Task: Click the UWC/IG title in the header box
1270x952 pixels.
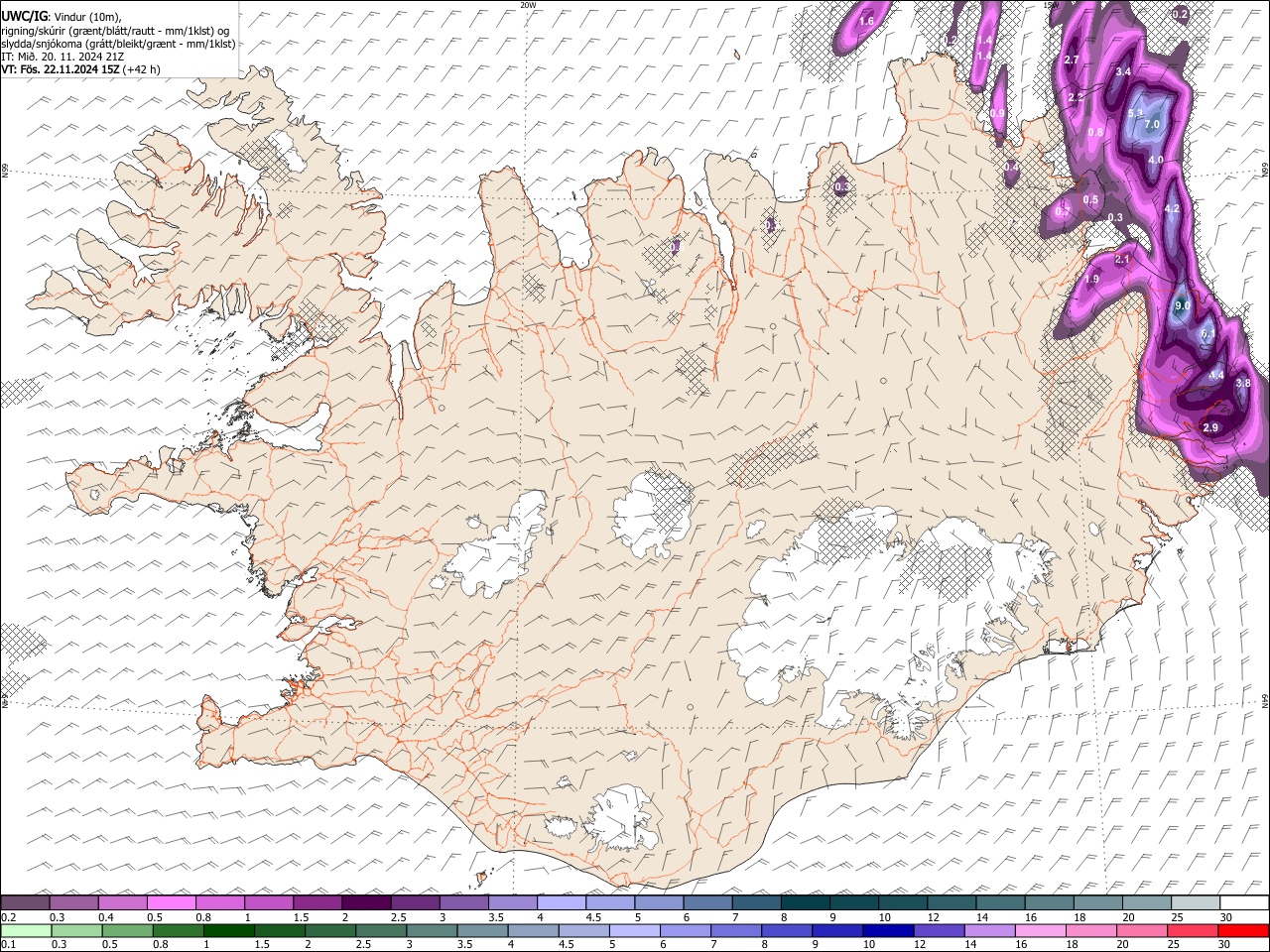Action: pos(23,17)
